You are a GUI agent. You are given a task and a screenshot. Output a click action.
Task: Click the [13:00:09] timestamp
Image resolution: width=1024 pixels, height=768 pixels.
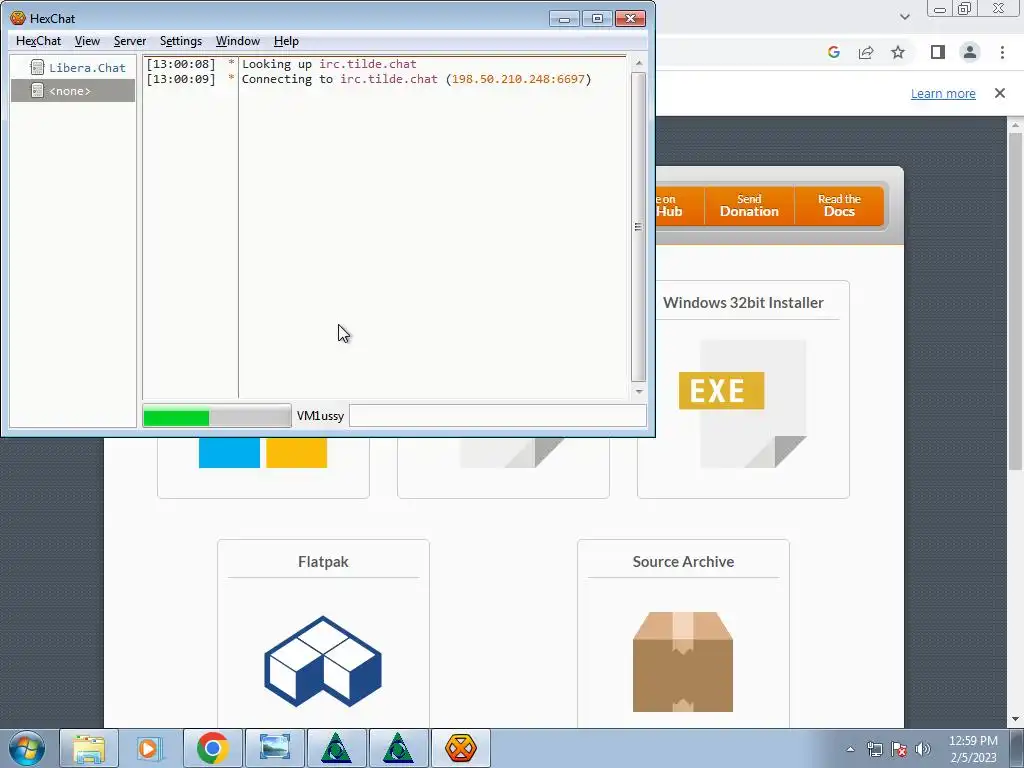pyautogui.click(x=181, y=79)
